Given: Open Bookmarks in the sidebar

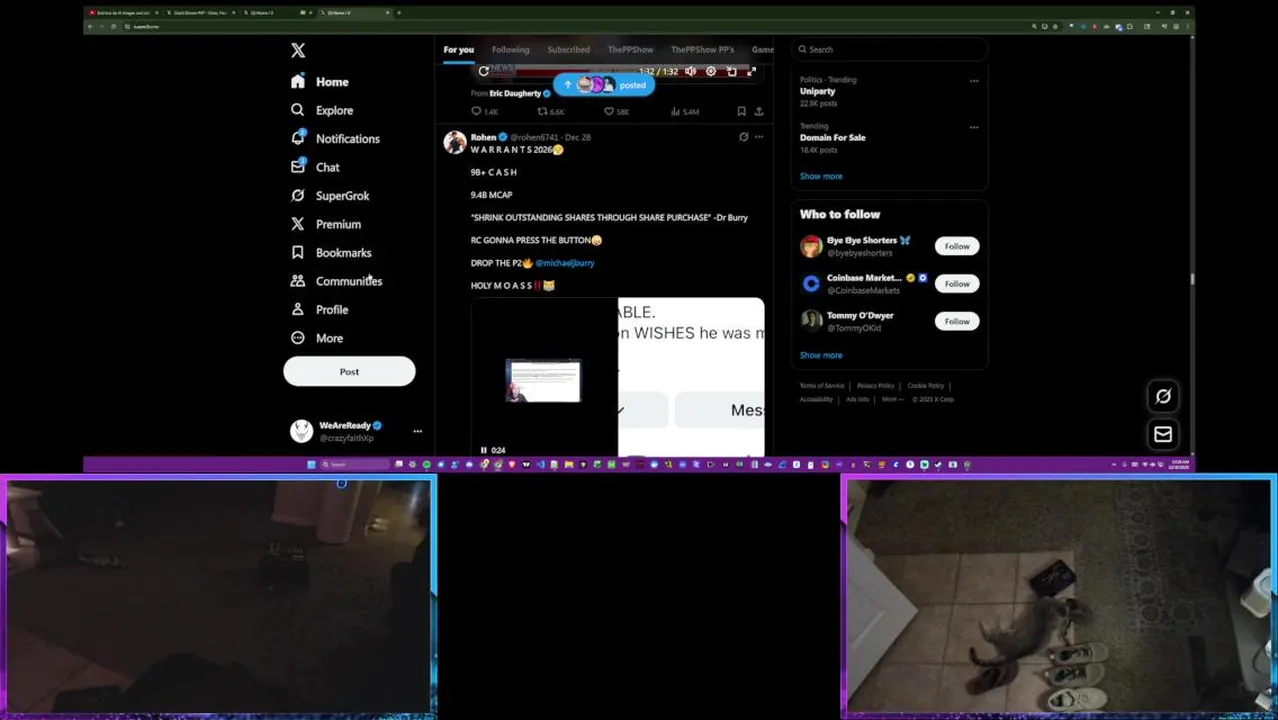Looking at the screenshot, I should pos(331,253).
